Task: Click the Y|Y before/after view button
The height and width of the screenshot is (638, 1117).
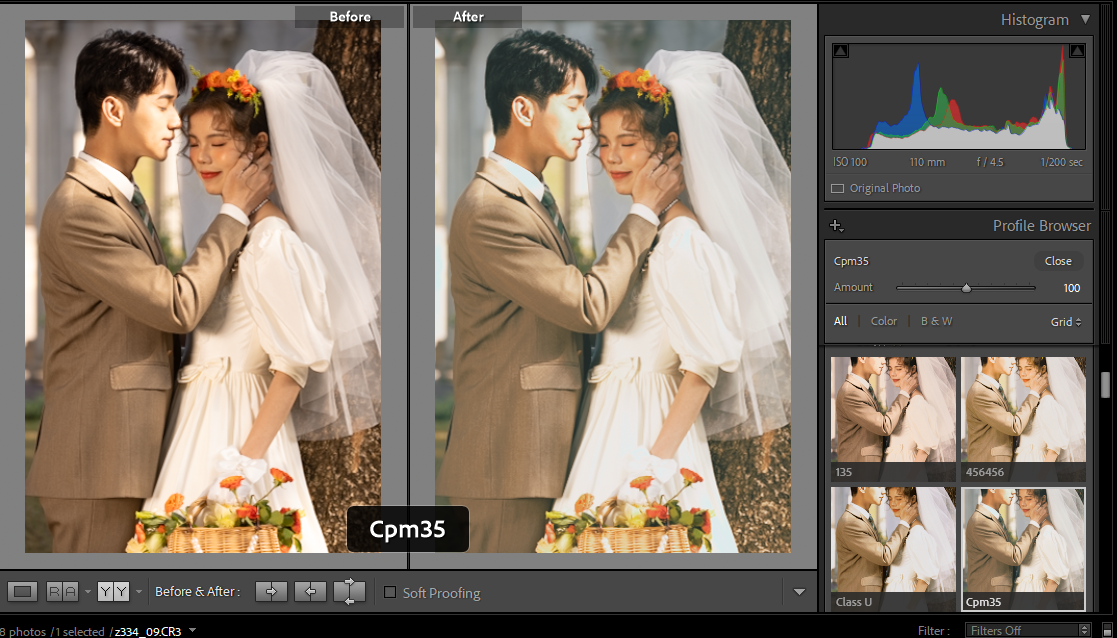Action: (x=113, y=592)
